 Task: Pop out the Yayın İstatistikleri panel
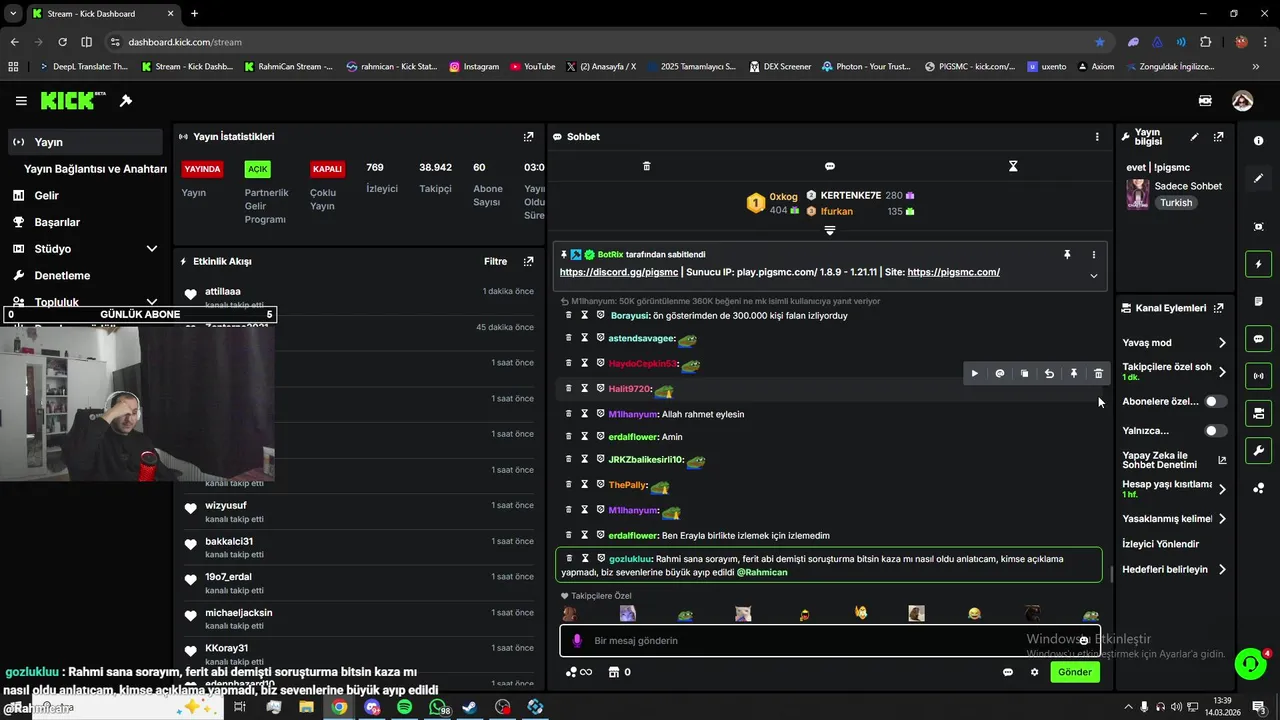(528, 137)
